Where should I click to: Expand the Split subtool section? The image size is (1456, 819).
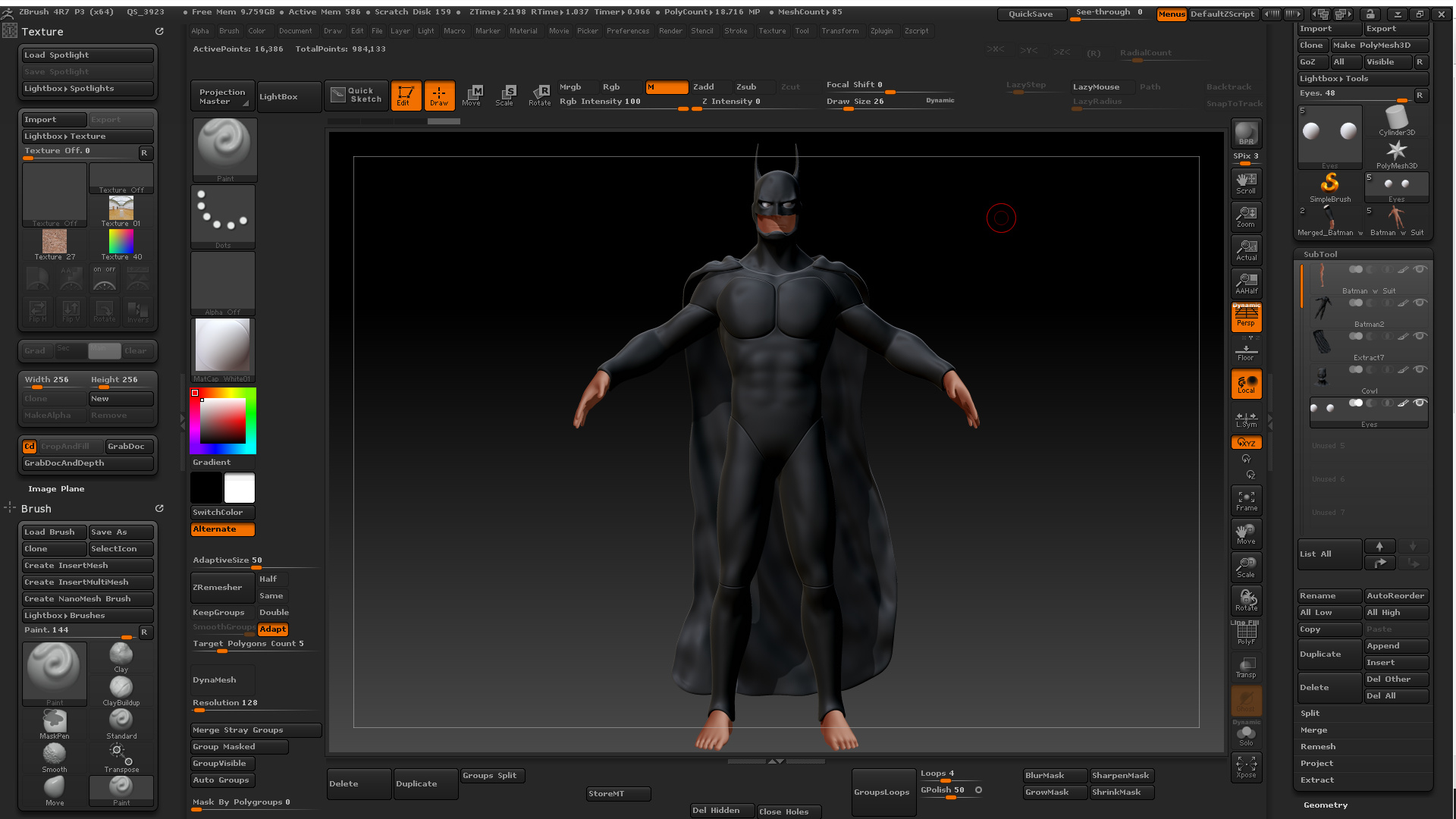click(1310, 714)
